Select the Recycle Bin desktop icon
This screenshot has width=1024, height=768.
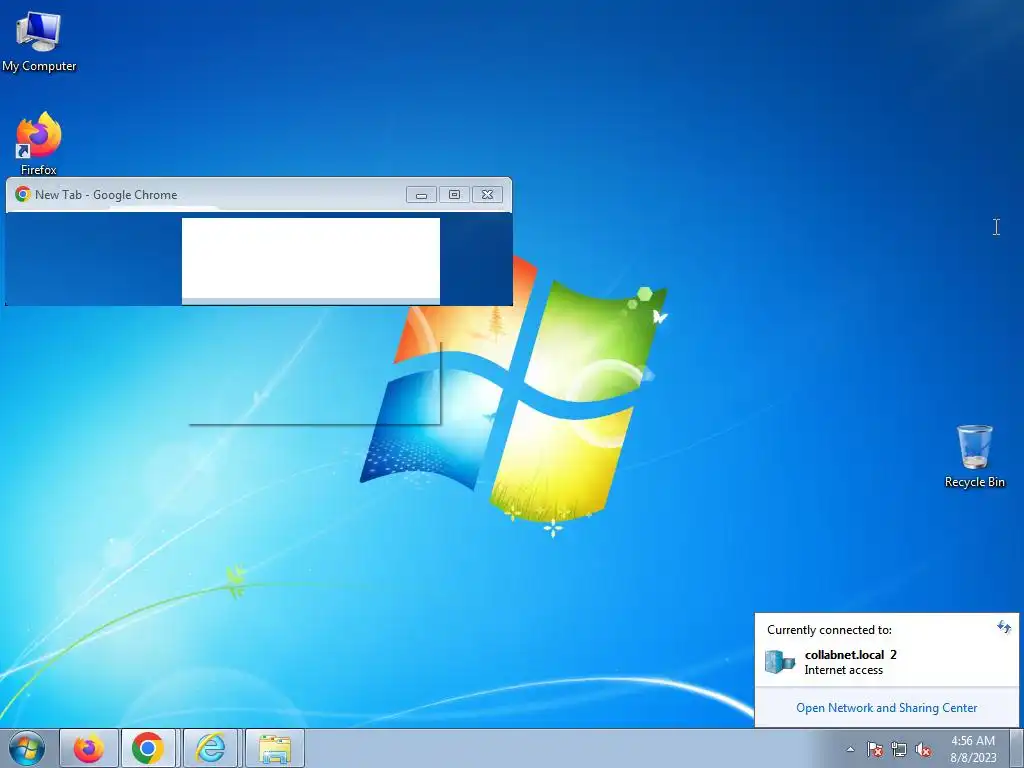(974, 456)
